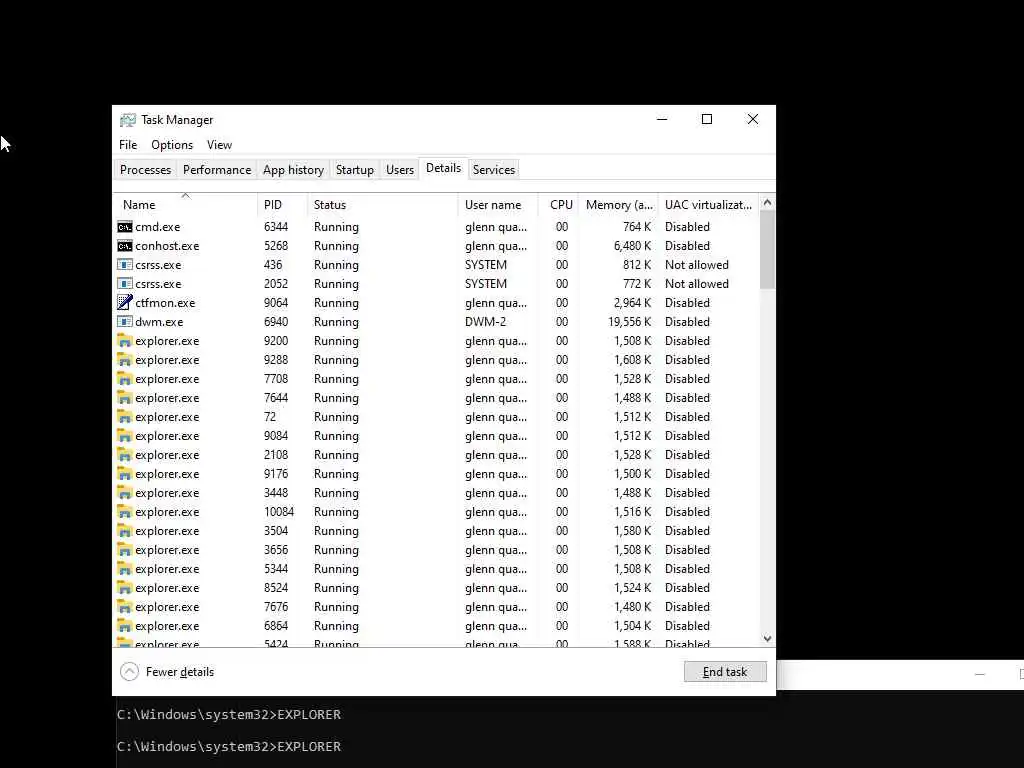Image resolution: width=1024 pixels, height=768 pixels.
Task: Click explorer.exe icon for PID 9176
Action: click(x=124, y=473)
